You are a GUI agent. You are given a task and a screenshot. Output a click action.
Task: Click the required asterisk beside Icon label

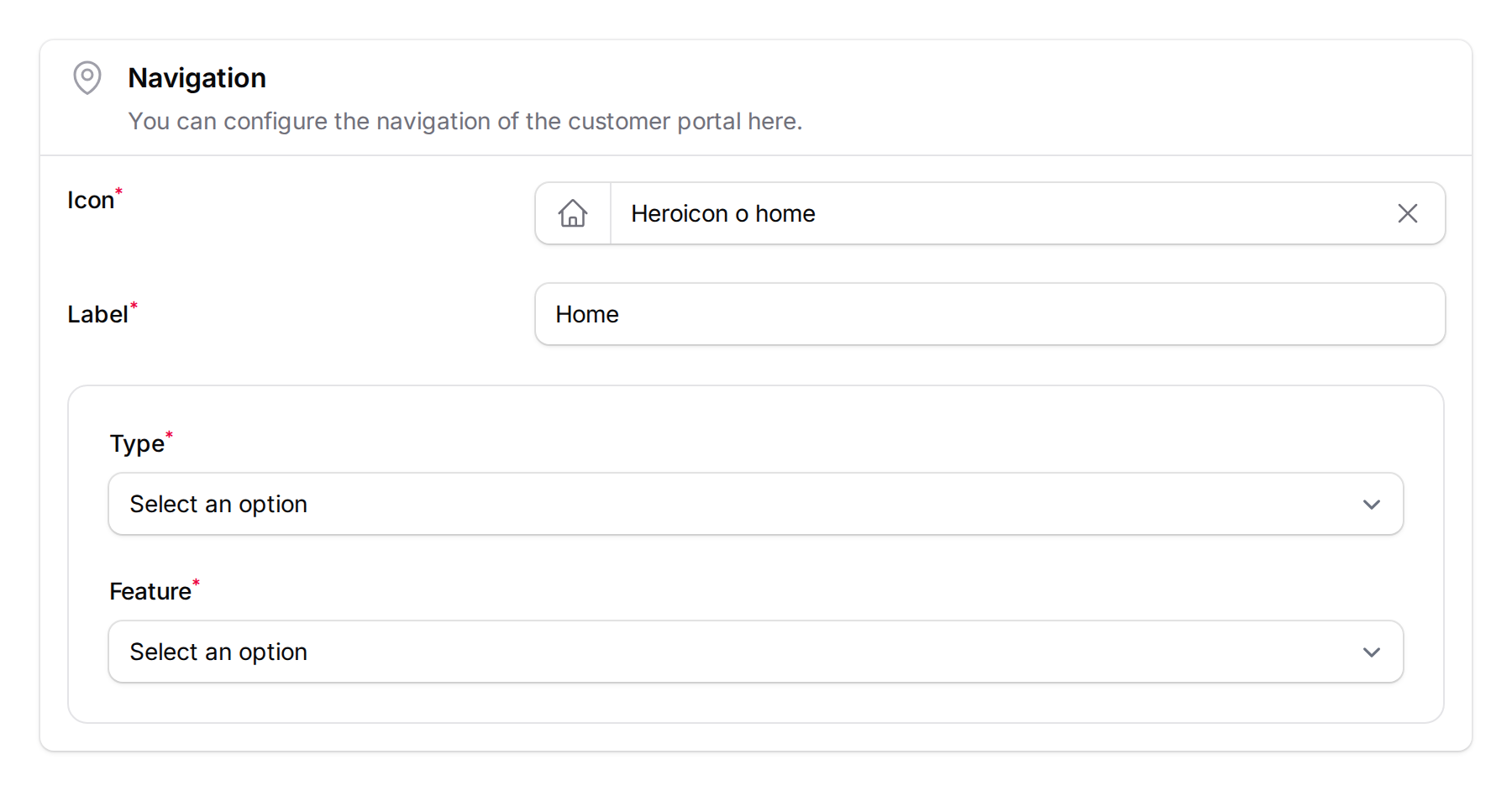tap(119, 190)
